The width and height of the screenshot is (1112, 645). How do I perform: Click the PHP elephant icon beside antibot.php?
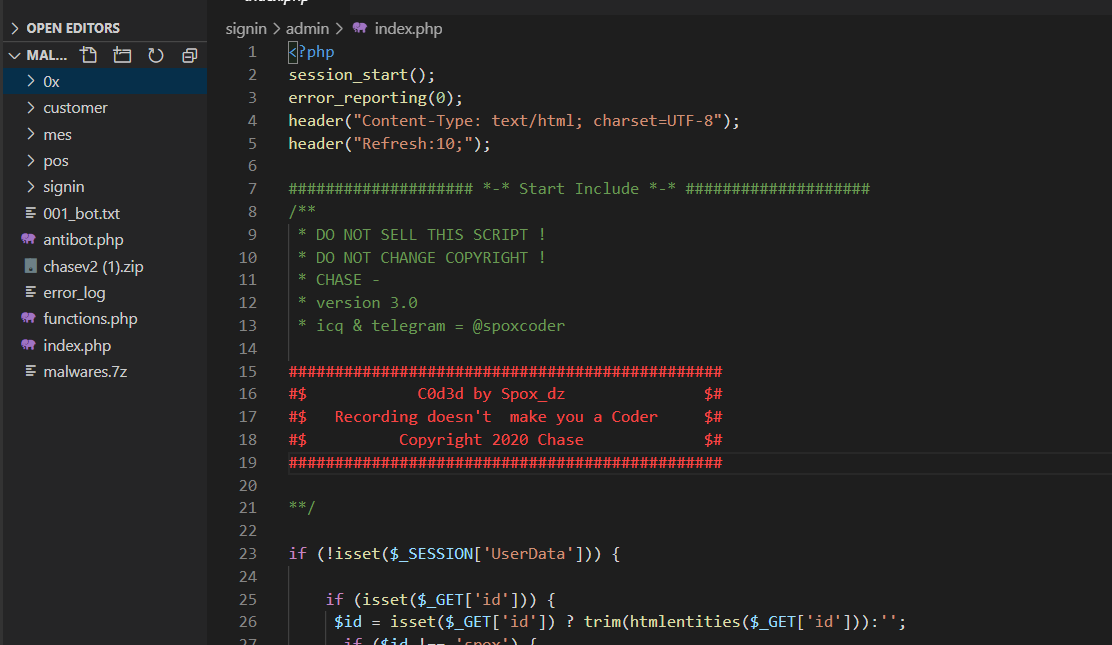(32, 239)
